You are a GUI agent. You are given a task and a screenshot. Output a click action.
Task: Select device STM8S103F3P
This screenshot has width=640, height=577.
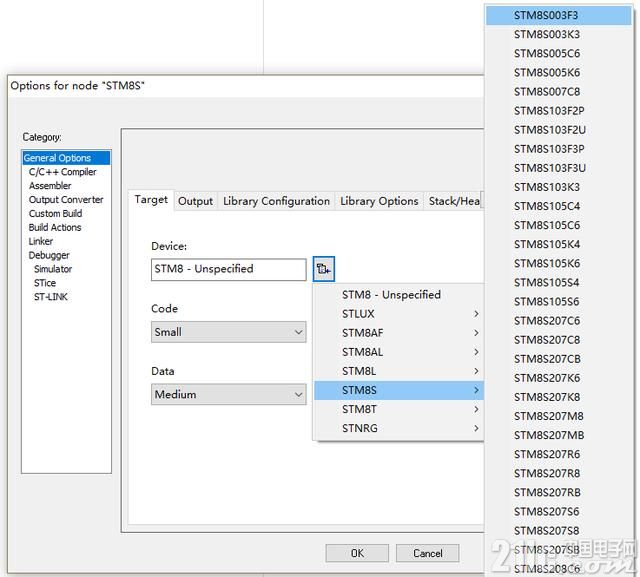pos(558,149)
